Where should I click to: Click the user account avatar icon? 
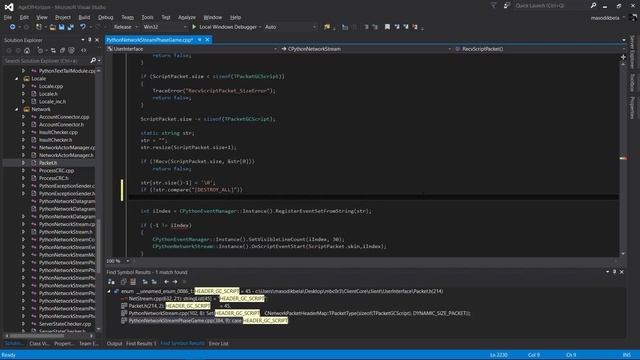(x=634, y=18)
